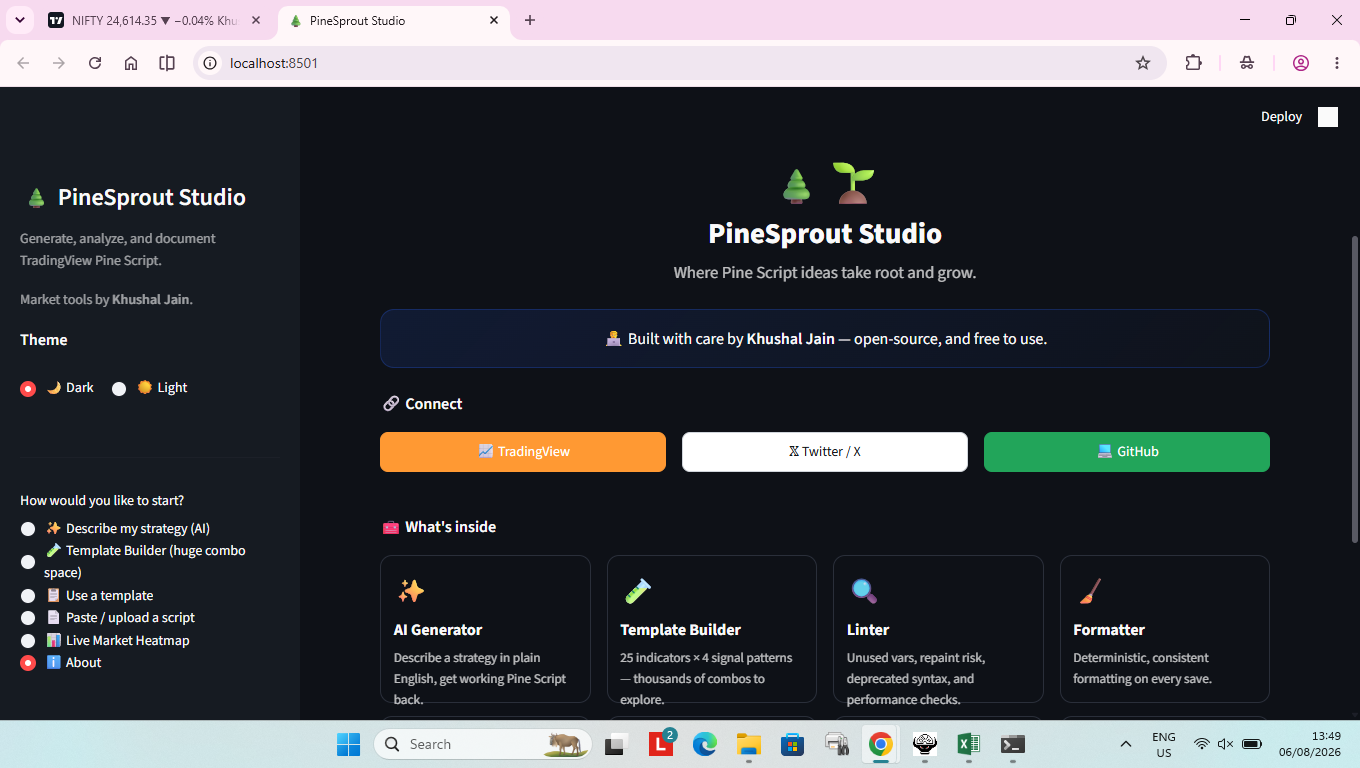Viewport: 1360px width, 768px height.
Task: Open a new browser tab
Action: [530, 20]
